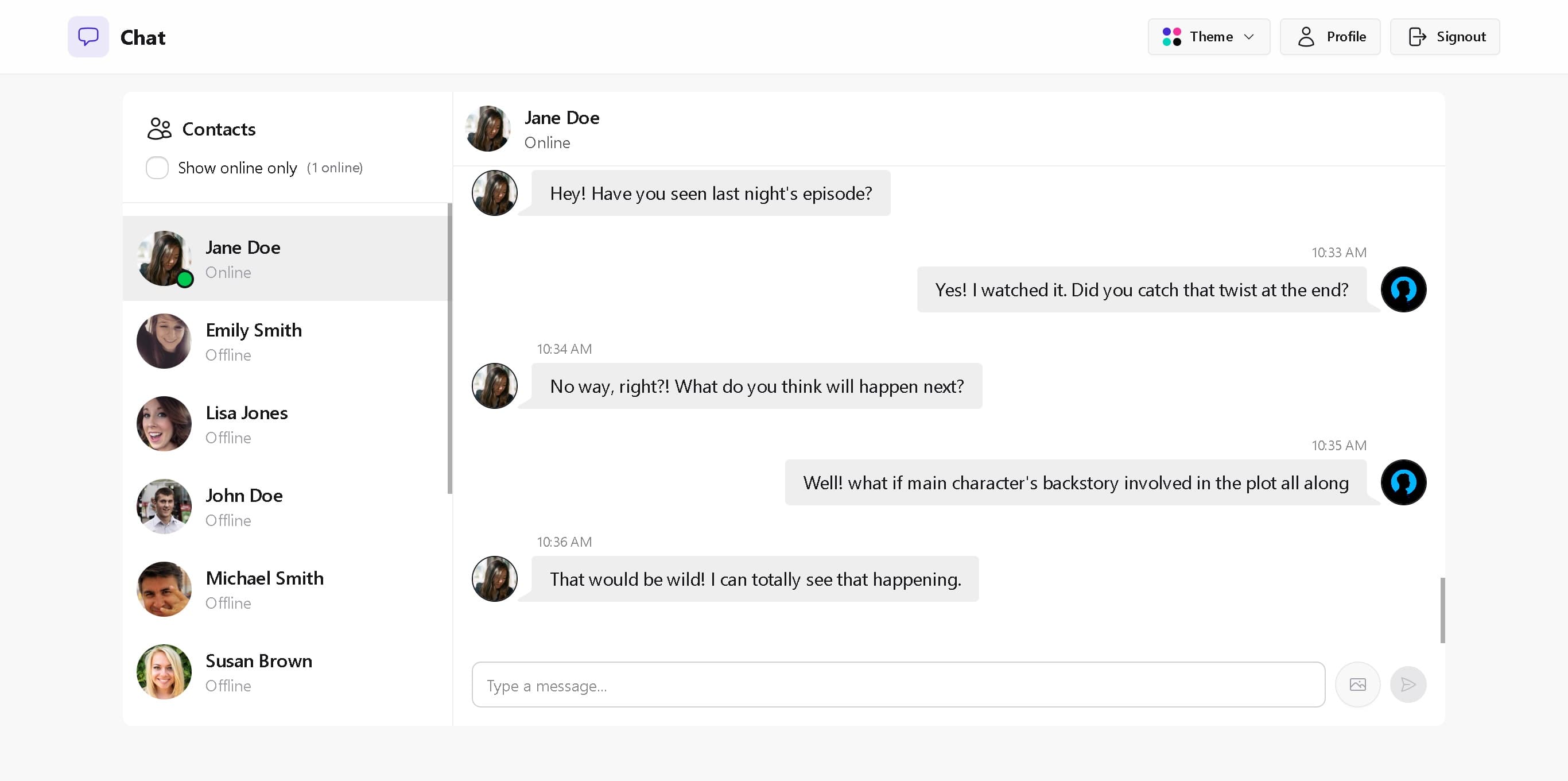Expand the Theme dropdown chevron
This screenshot has width=1568, height=781.
point(1249,37)
